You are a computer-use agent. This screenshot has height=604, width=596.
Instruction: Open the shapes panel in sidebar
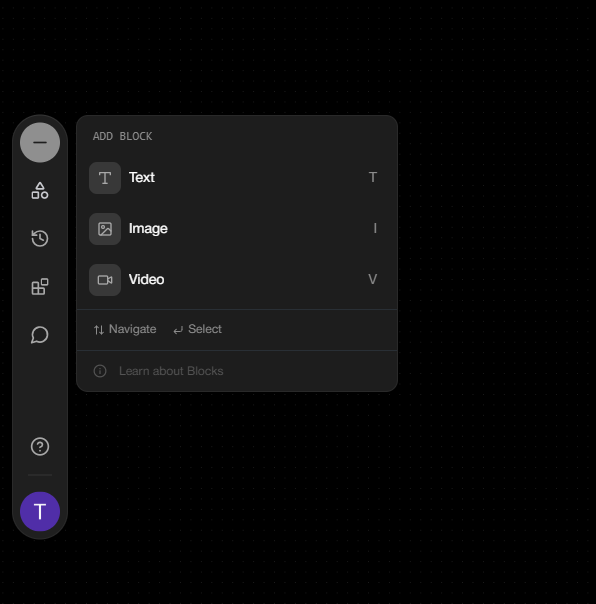[40, 191]
